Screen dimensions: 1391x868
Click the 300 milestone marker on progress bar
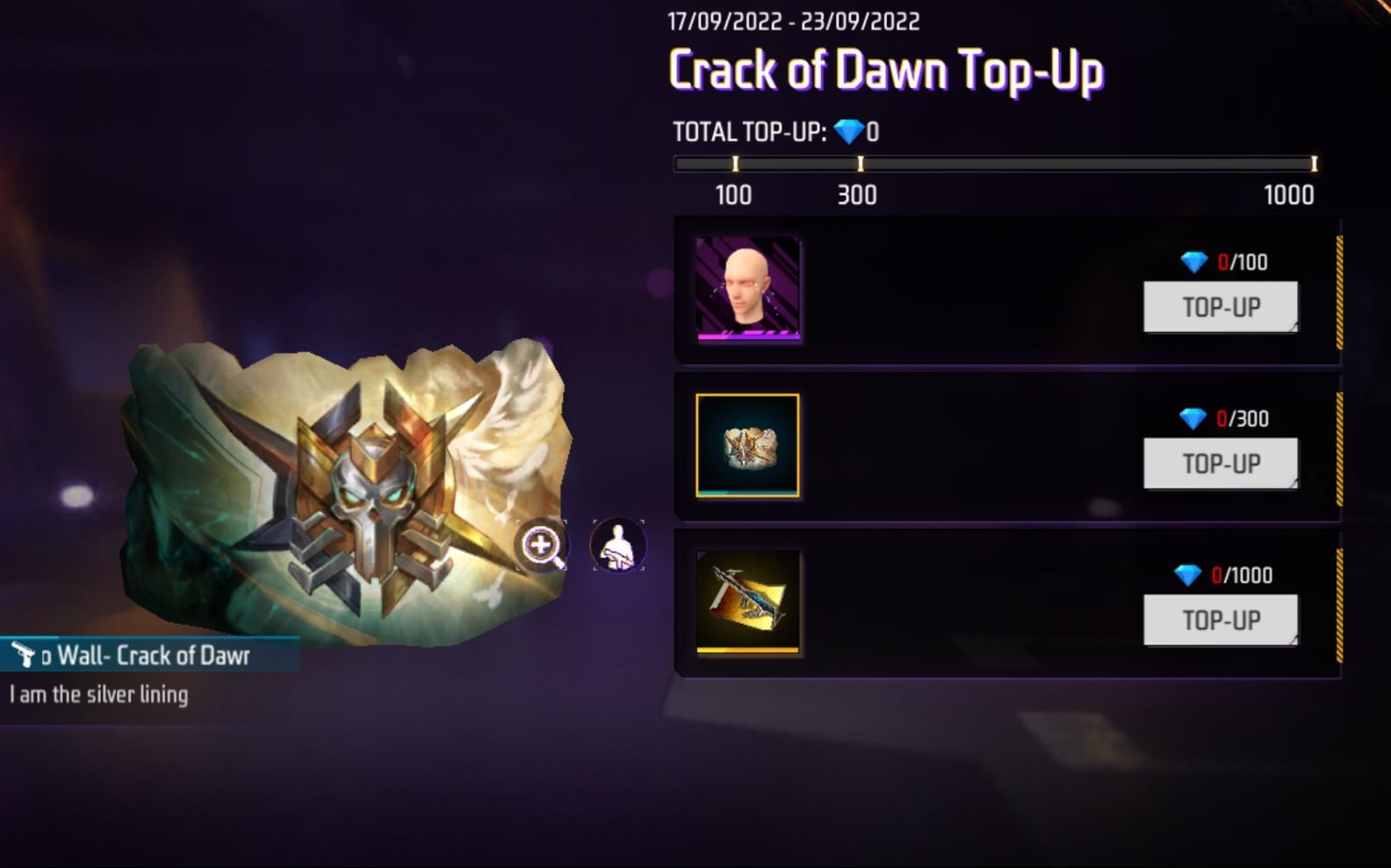click(x=861, y=164)
